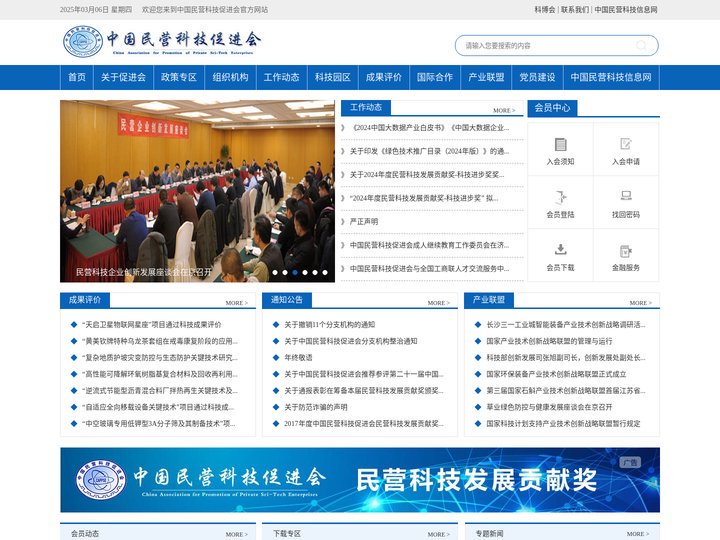720x540 pixels.
Task: Select 成果评价 in the navigation bar
Action: 383,77
